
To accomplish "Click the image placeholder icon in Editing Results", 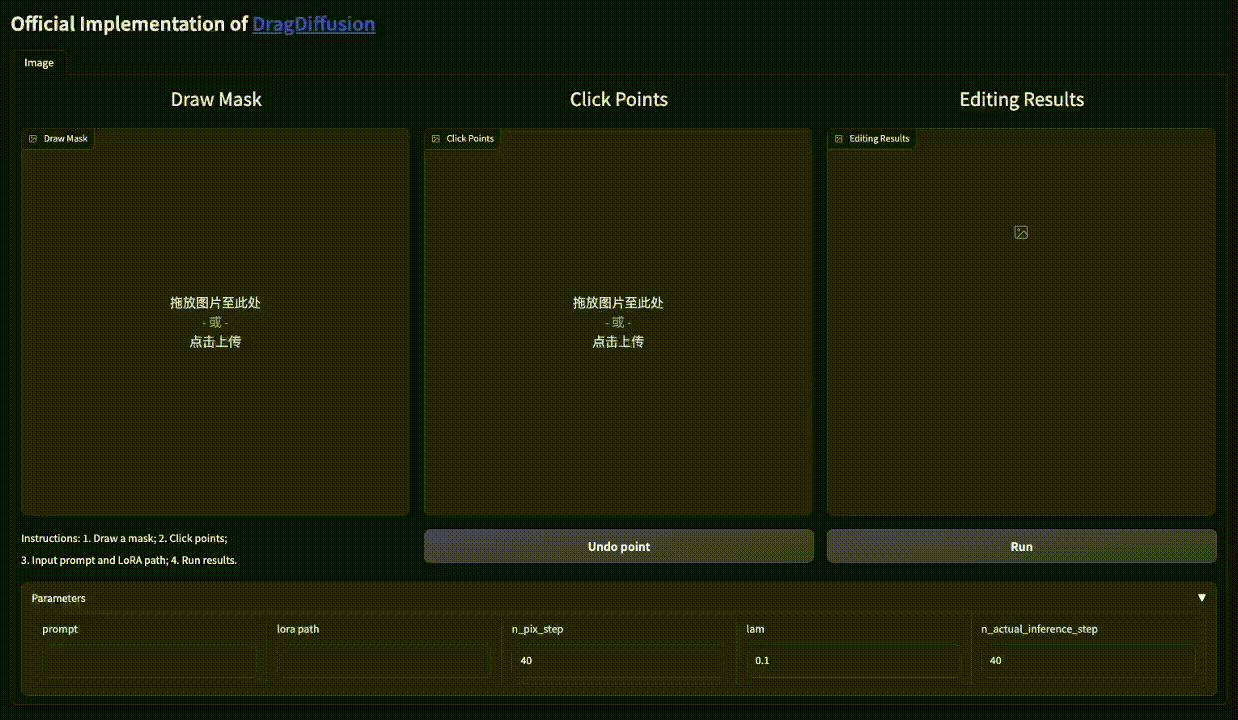I will (1021, 232).
